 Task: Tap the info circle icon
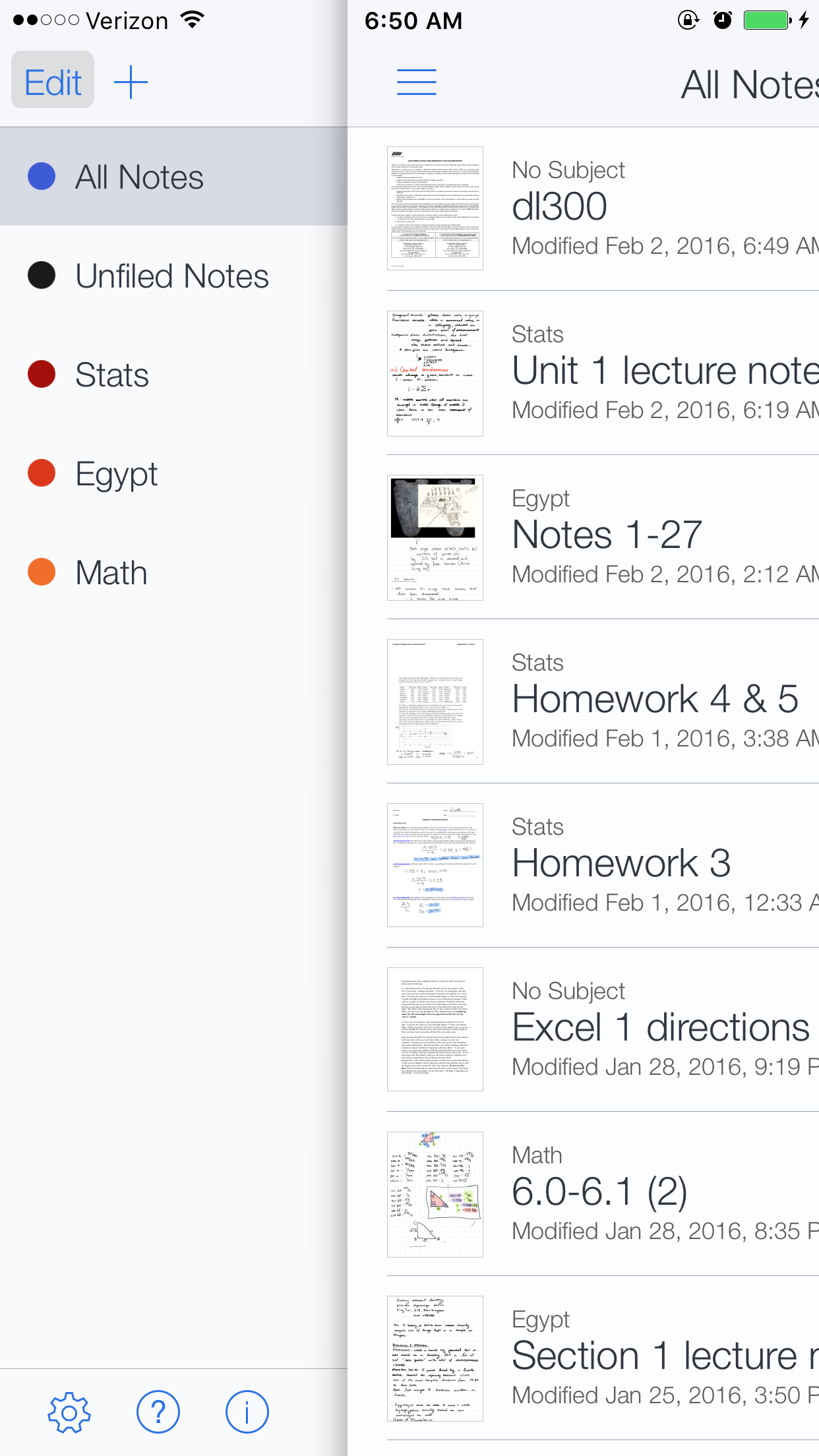pyautogui.click(x=247, y=1412)
